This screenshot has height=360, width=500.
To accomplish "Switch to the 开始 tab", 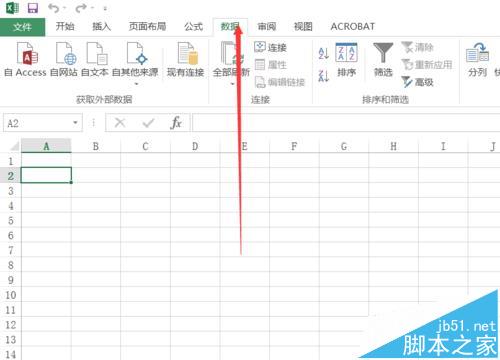I will click(x=65, y=26).
